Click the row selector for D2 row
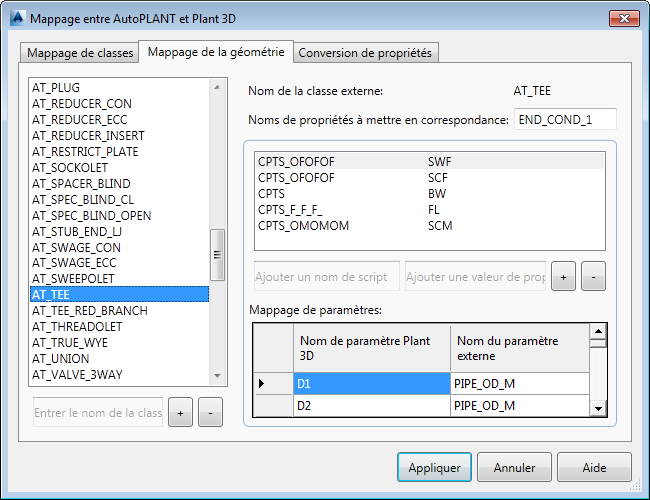This screenshot has height=500, width=650. tap(273, 405)
